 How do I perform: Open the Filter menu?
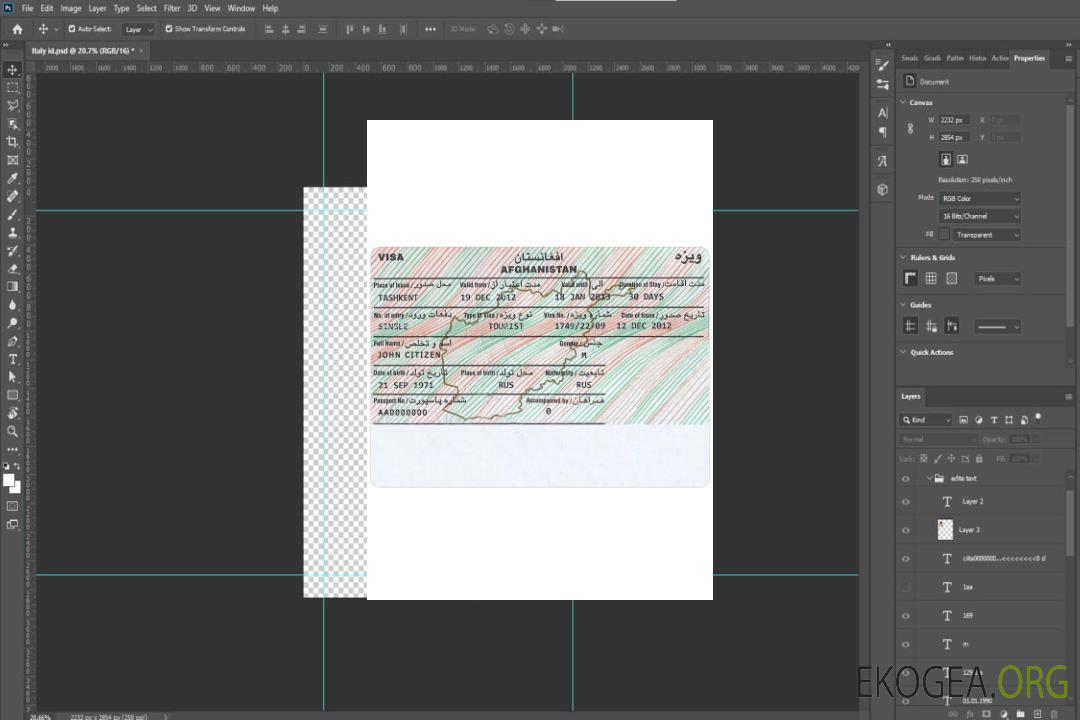pos(172,8)
